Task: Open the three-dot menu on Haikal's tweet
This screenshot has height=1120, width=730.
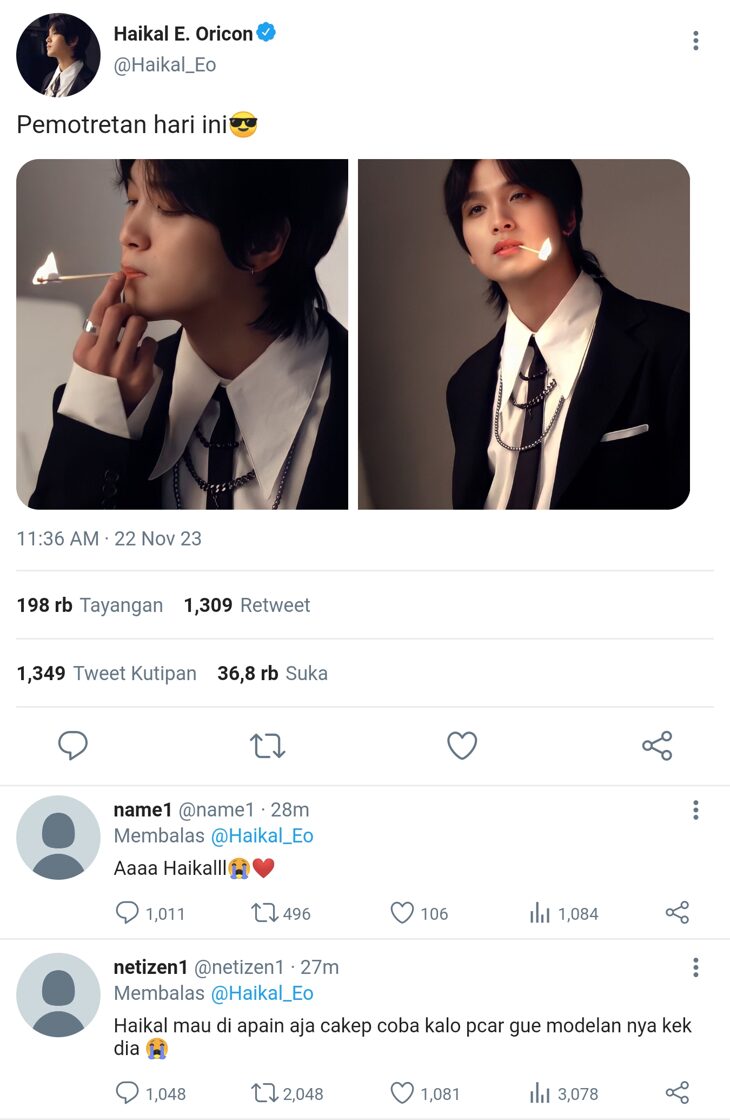Action: coord(695,41)
